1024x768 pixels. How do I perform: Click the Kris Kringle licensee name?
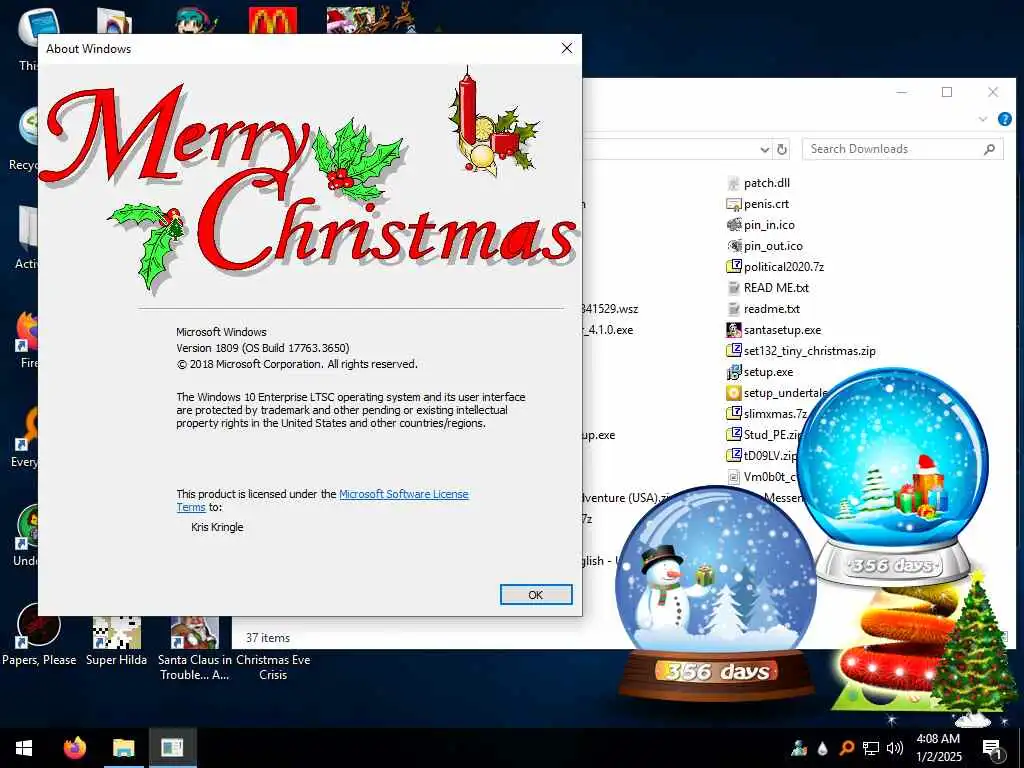coord(217,527)
